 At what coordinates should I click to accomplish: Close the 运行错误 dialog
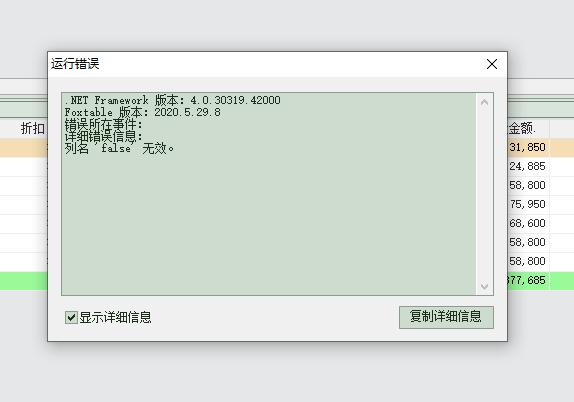tap(492, 64)
